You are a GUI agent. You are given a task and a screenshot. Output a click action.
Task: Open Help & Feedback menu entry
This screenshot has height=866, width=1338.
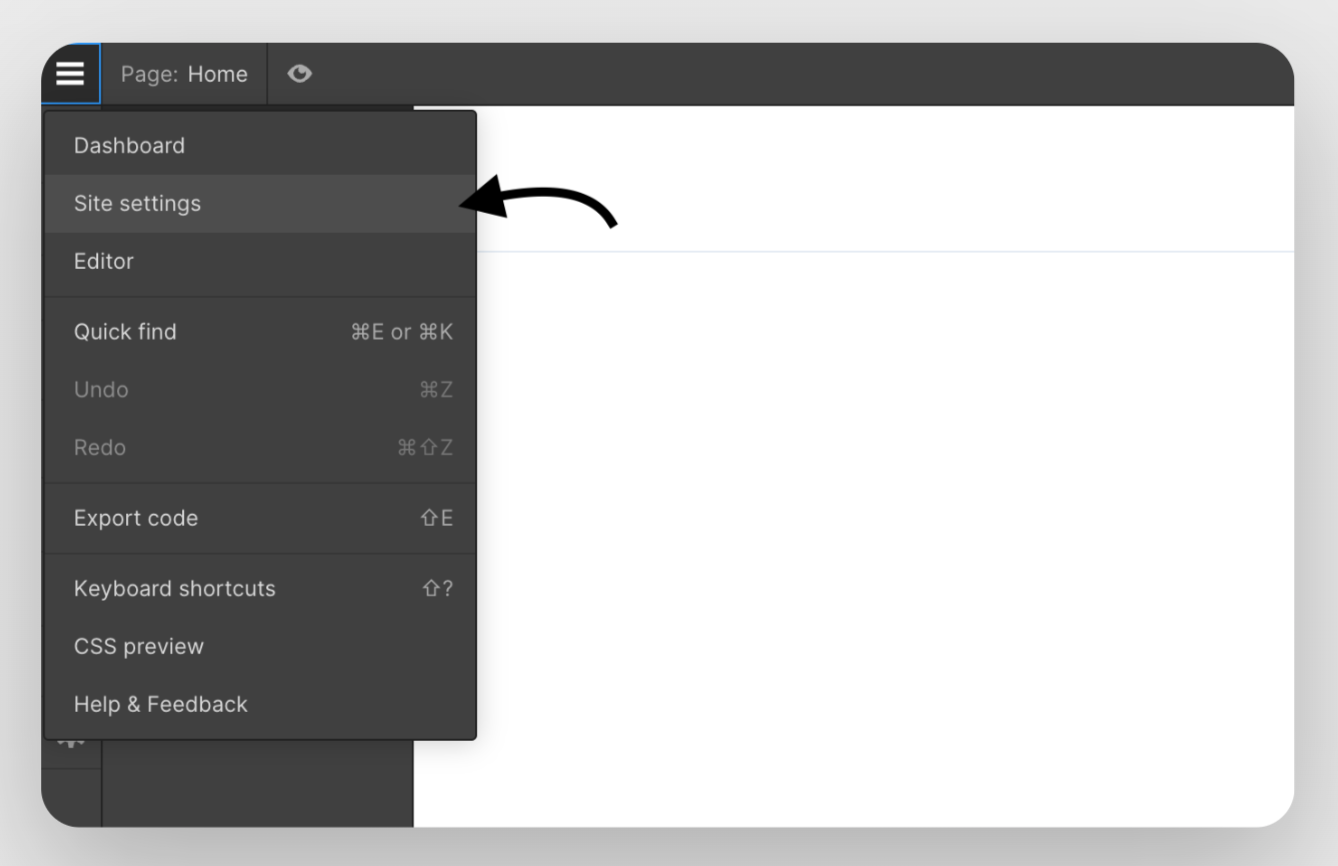click(x=260, y=705)
